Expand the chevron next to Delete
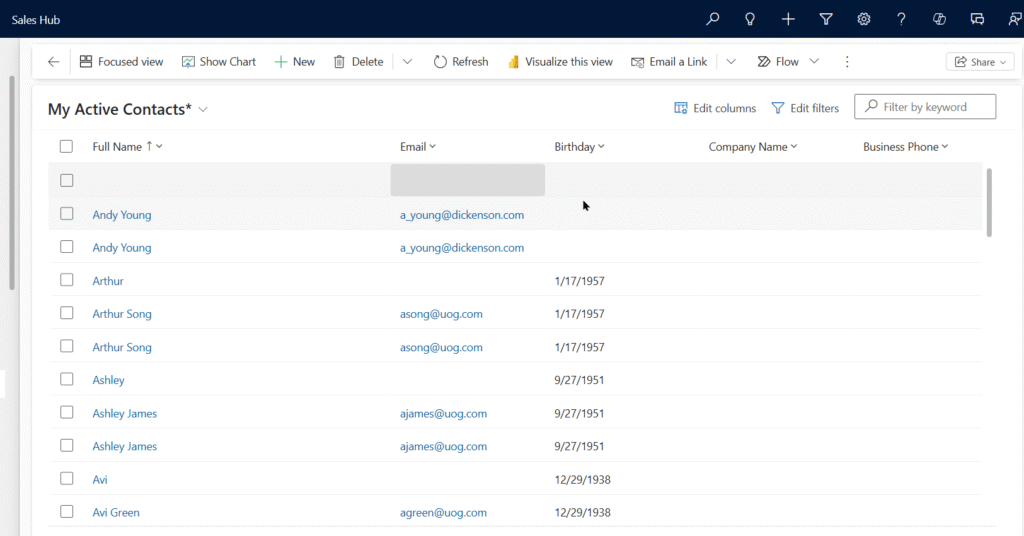The width and height of the screenshot is (1024, 536). pos(408,61)
